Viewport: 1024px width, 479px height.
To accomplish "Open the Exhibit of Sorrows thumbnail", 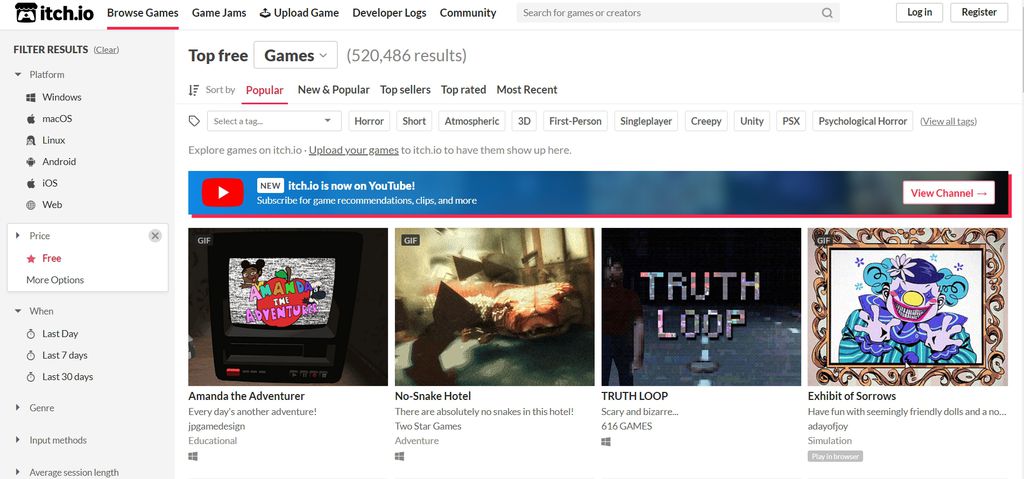I will 908,307.
